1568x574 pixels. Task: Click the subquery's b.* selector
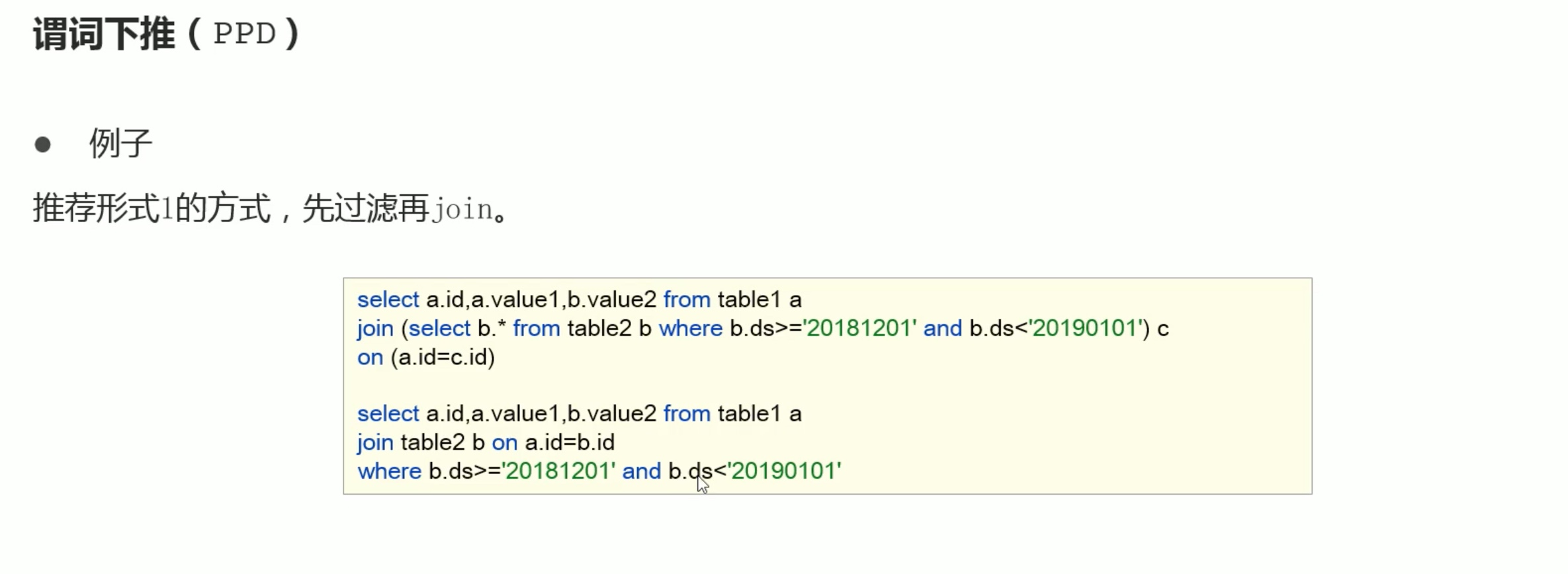[x=491, y=329]
